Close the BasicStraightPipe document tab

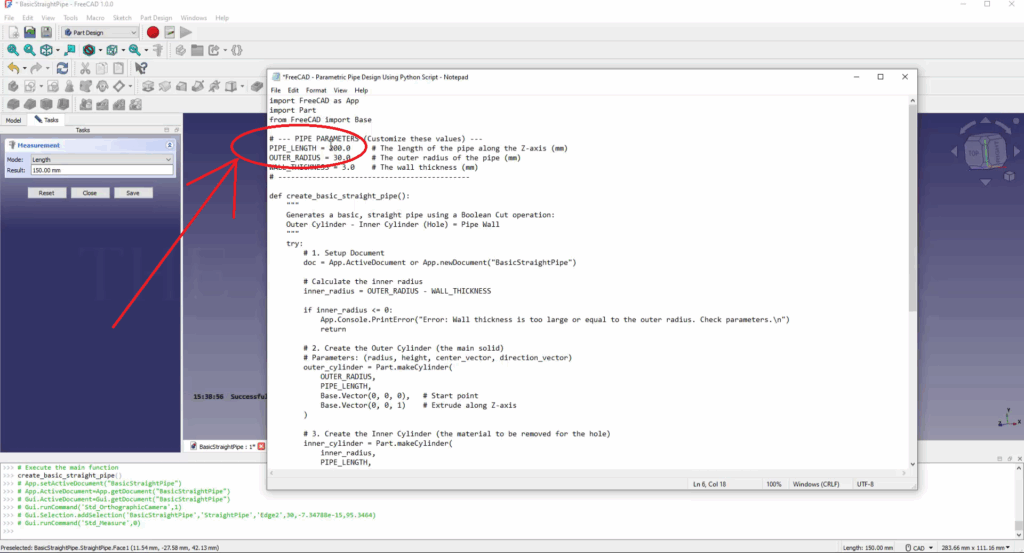tap(261, 447)
